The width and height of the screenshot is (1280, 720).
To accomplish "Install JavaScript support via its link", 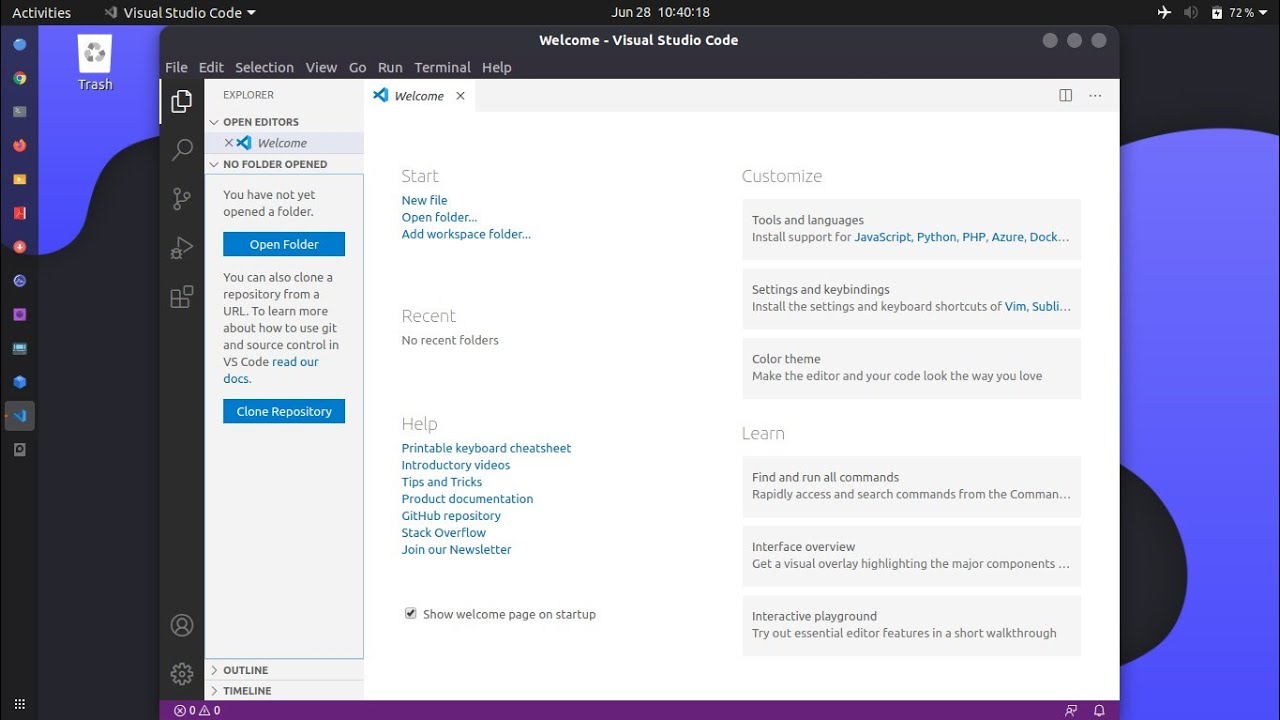I will (x=882, y=237).
